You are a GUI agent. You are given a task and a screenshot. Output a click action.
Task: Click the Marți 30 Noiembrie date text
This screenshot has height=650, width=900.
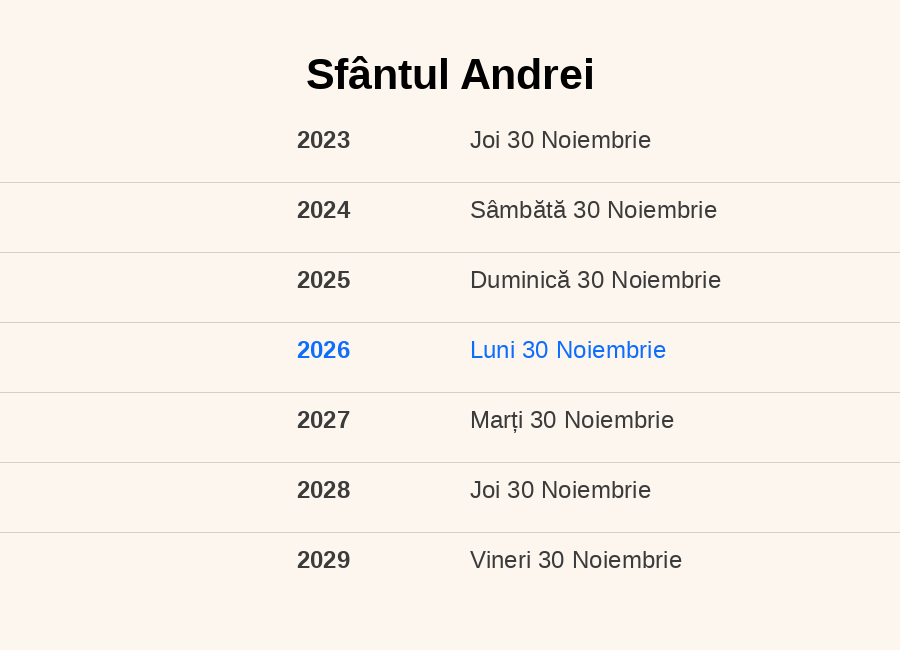(571, 420)
